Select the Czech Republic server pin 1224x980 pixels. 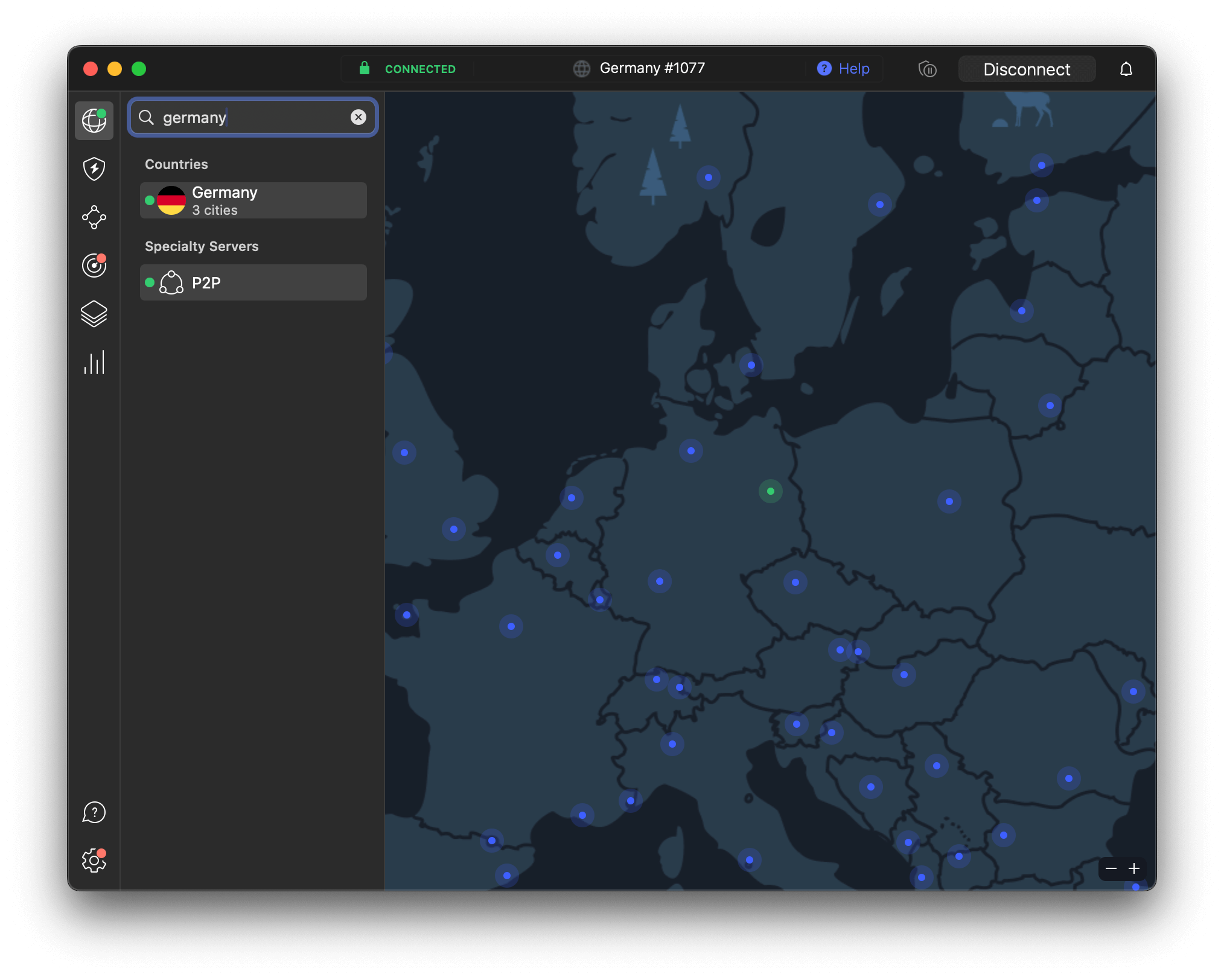coord(795,582)
